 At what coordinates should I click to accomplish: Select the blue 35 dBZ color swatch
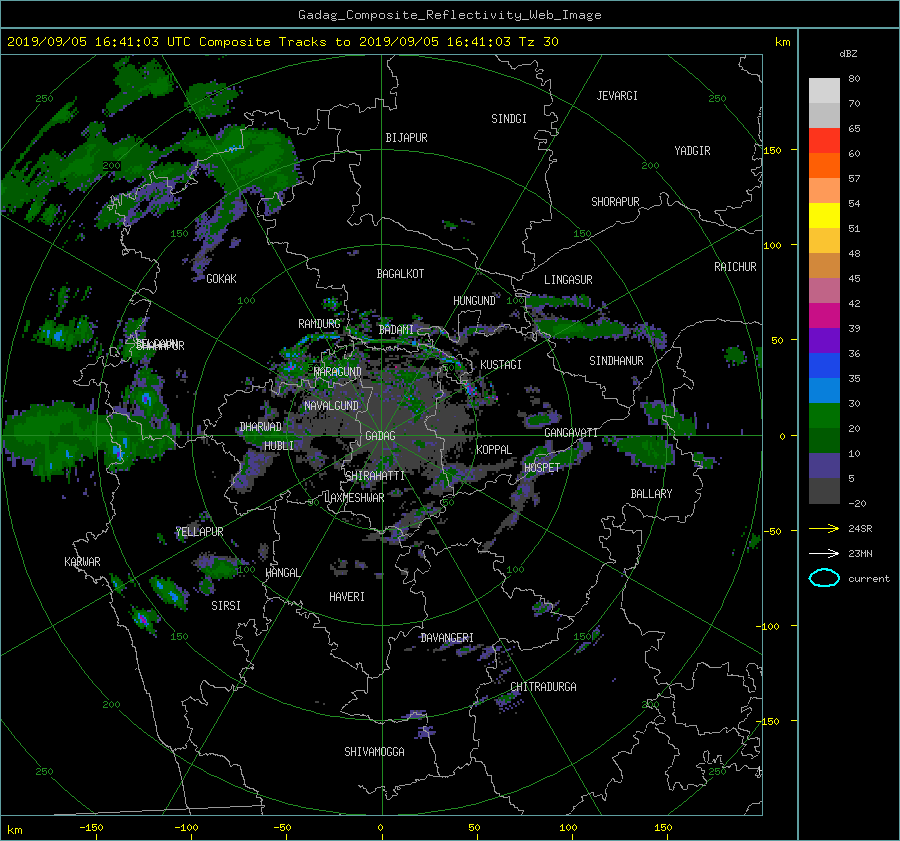824,366
